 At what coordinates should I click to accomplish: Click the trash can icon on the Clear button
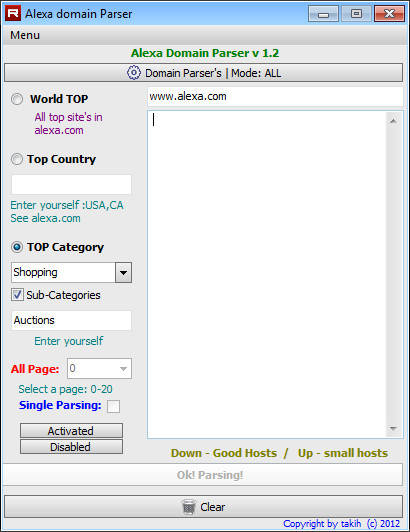(189, 507)
